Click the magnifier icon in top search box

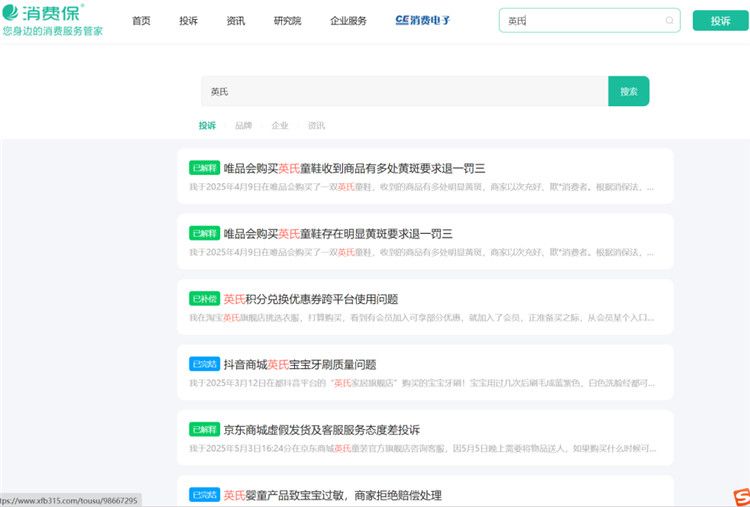pos(669,20)
